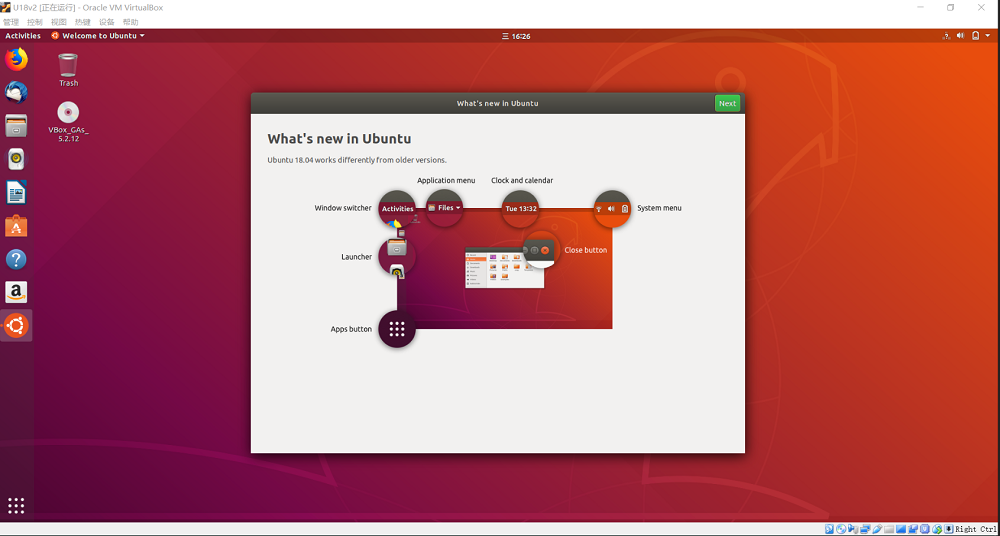Open the 管理 menu in VirtualBox
Image resolution: width=1000 pixels, height=536 pixels.
[x=11, y=22]
